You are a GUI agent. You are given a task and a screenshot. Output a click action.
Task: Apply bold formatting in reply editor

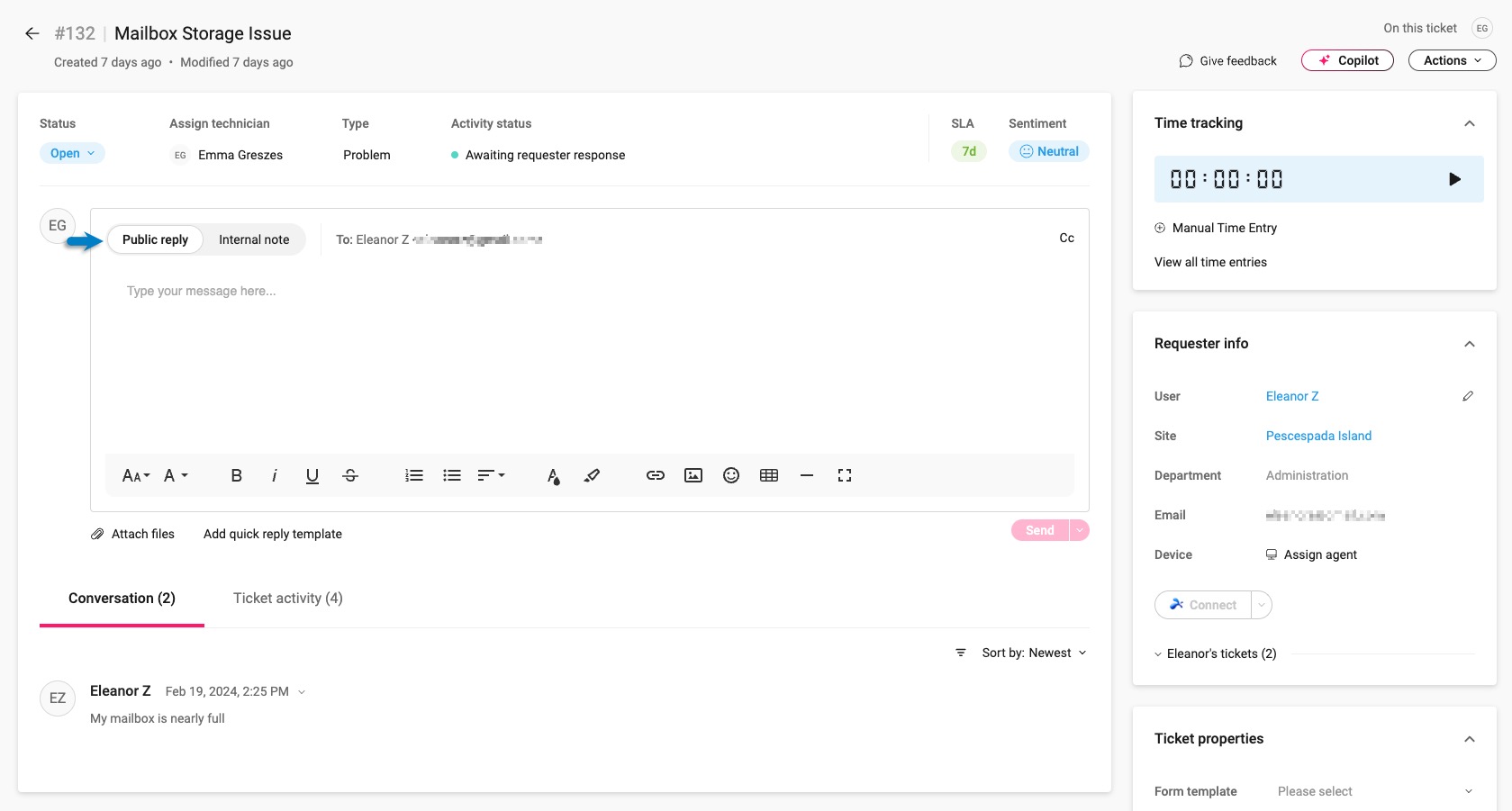point(236,475)
